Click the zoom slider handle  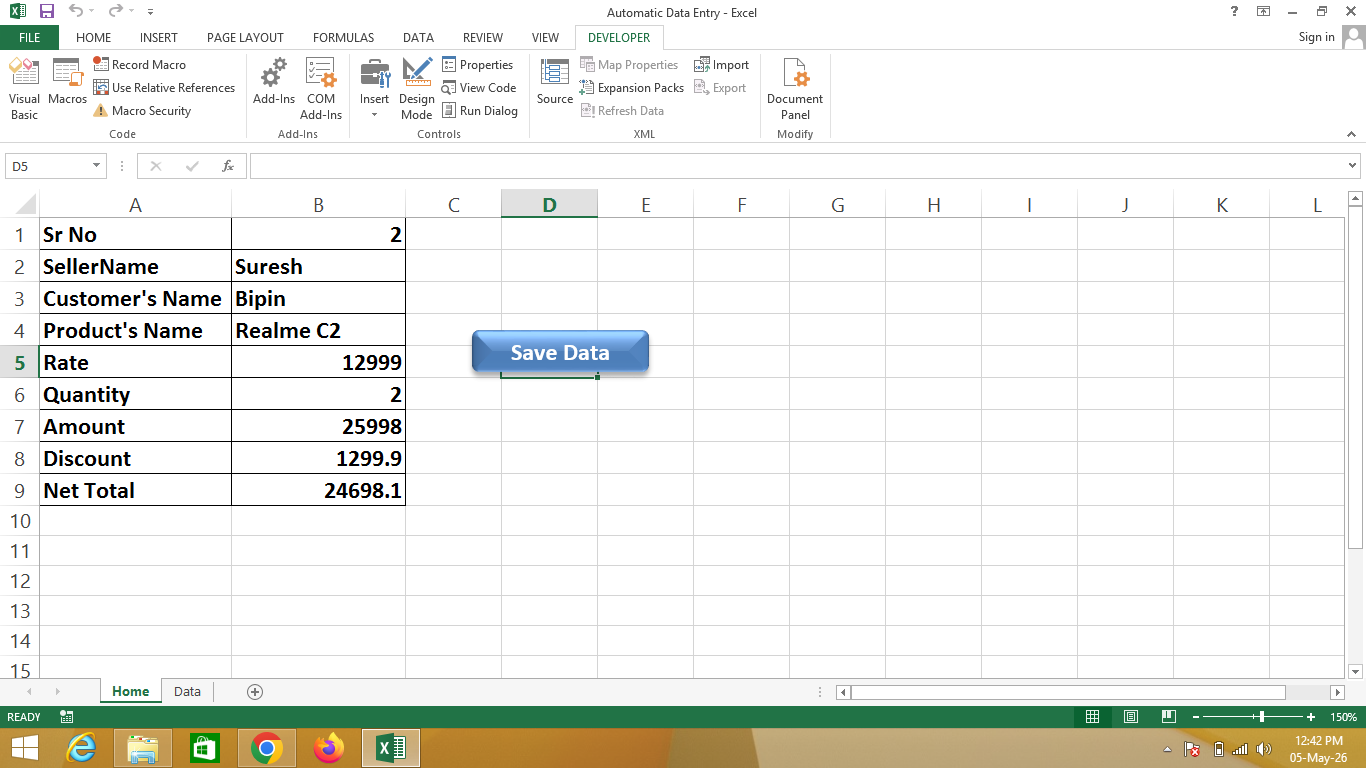point(1262,717)
